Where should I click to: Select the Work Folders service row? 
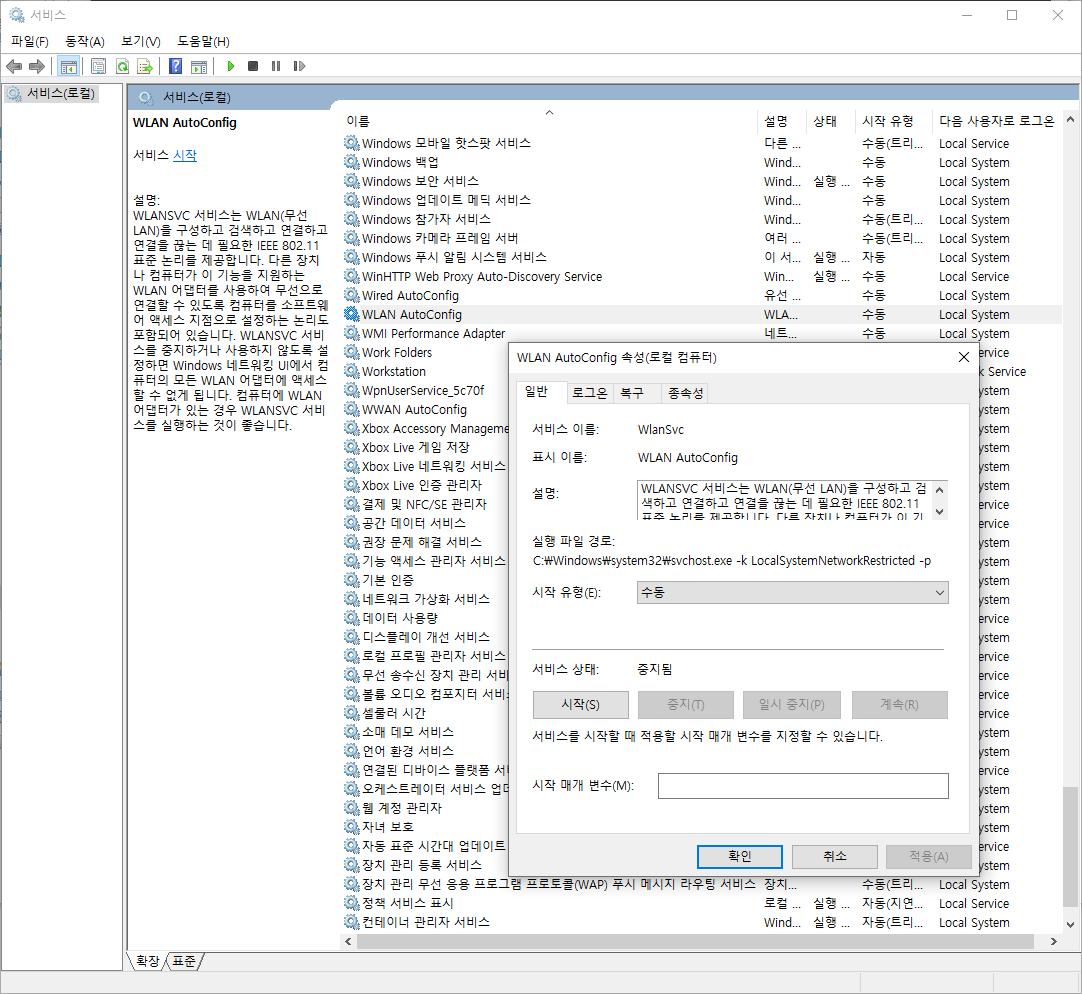(x=425, y=352)
